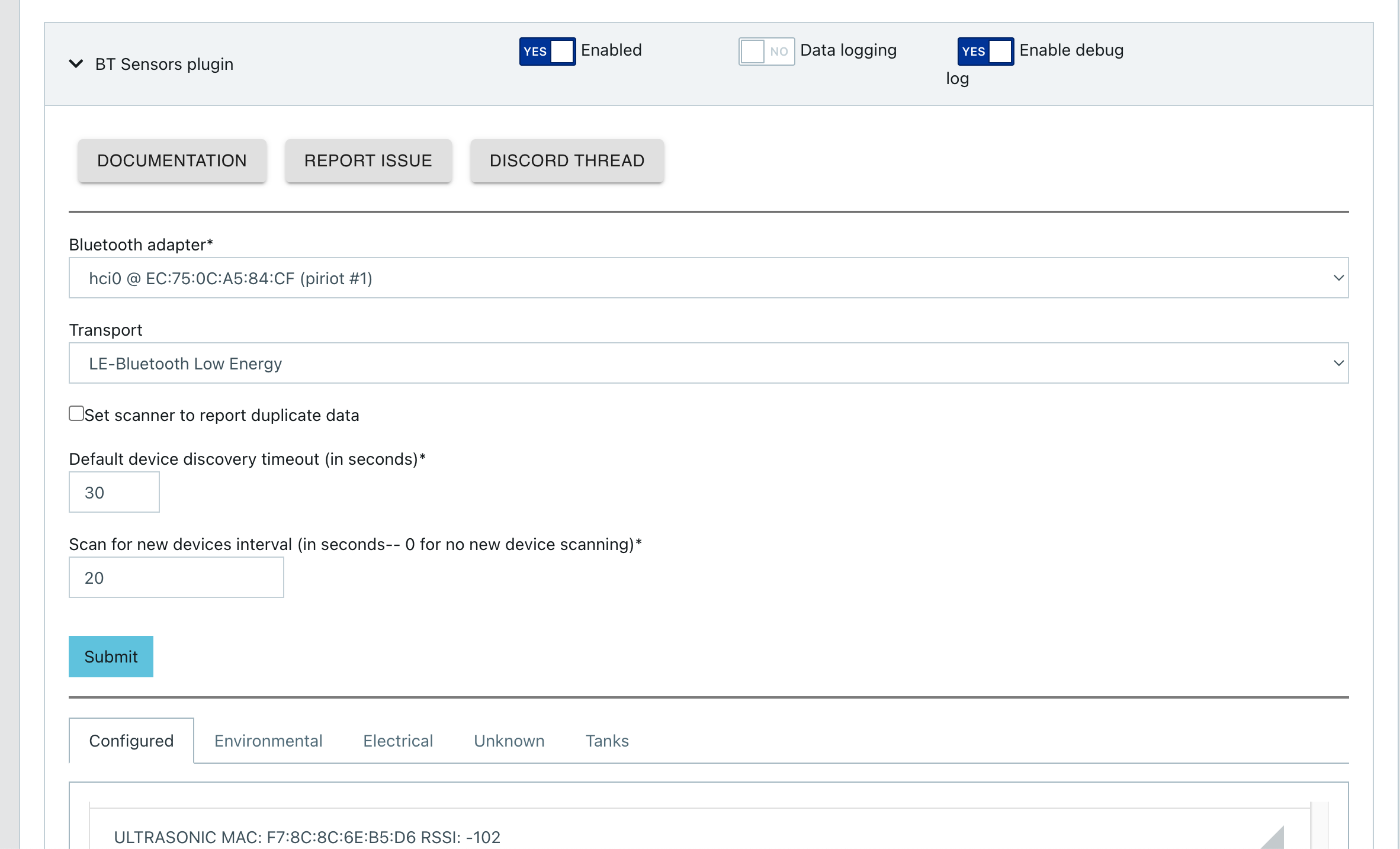Viewport: 1400px width, 849px height.
Task: Open the Bluetooth adapter dropdown
Action: (708, 278)
